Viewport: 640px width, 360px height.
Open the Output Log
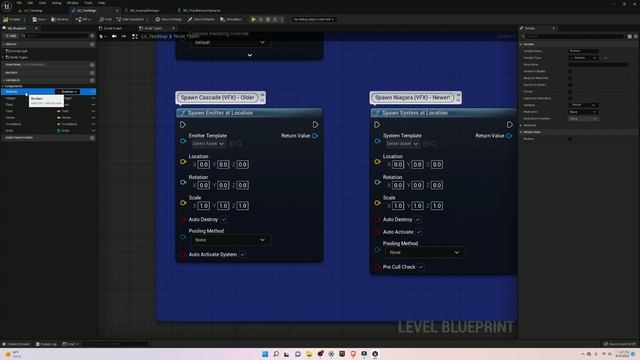point(46,344)
